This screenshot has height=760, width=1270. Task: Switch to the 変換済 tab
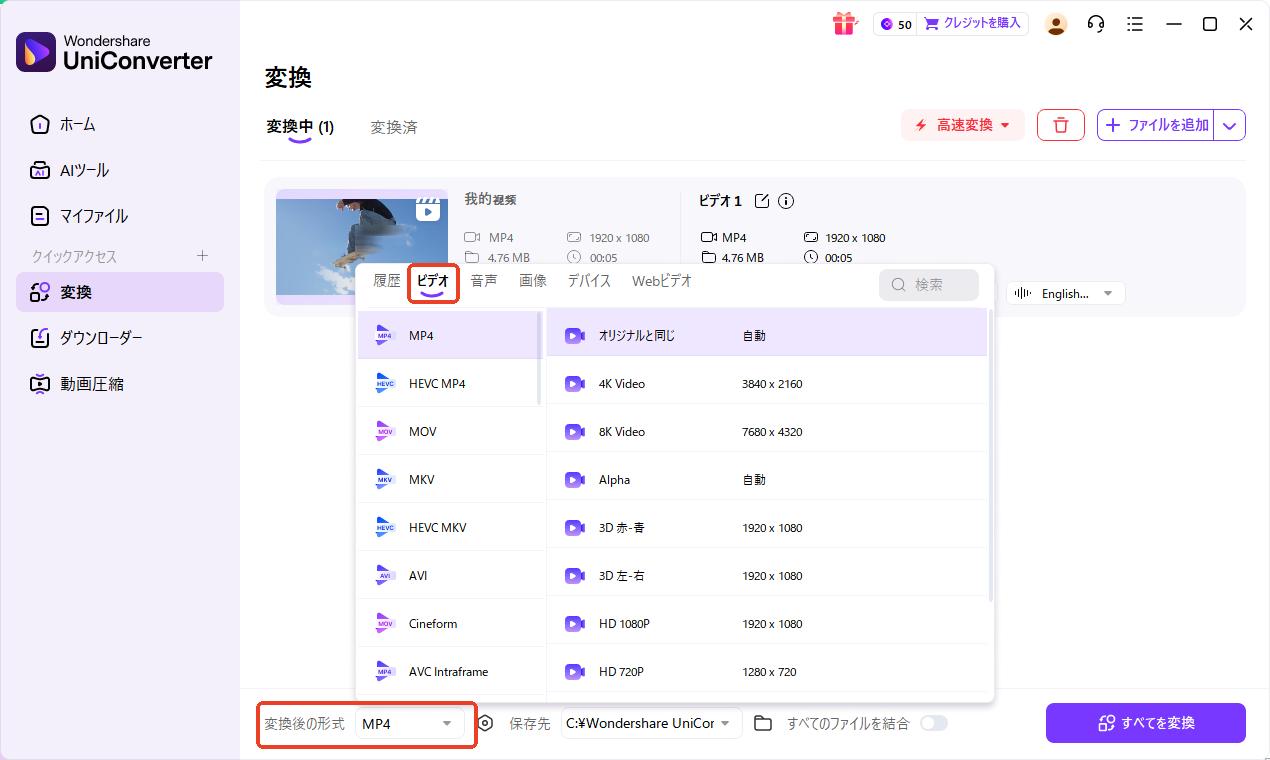point(393,128)
